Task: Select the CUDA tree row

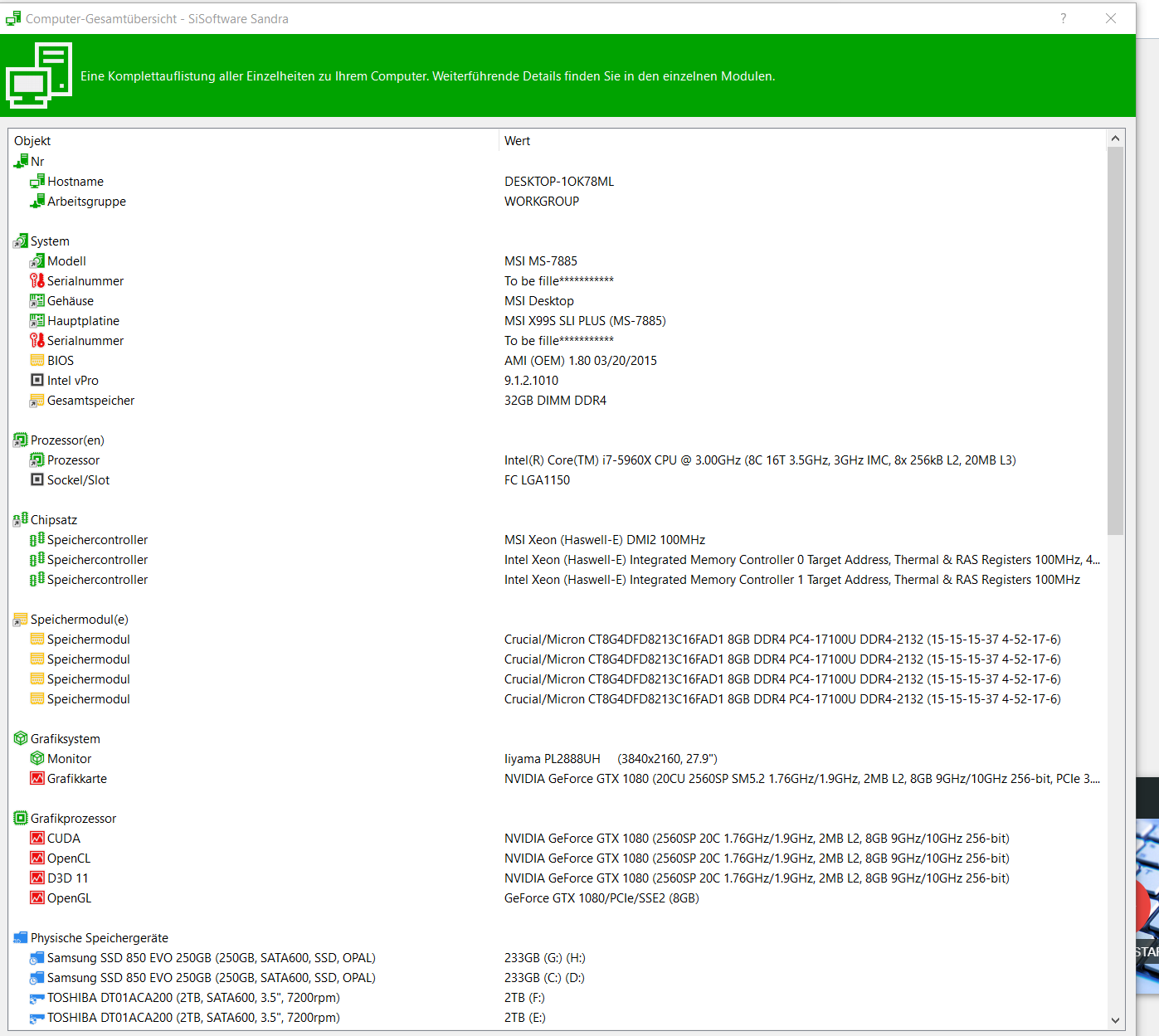Action: click(558, 838)
